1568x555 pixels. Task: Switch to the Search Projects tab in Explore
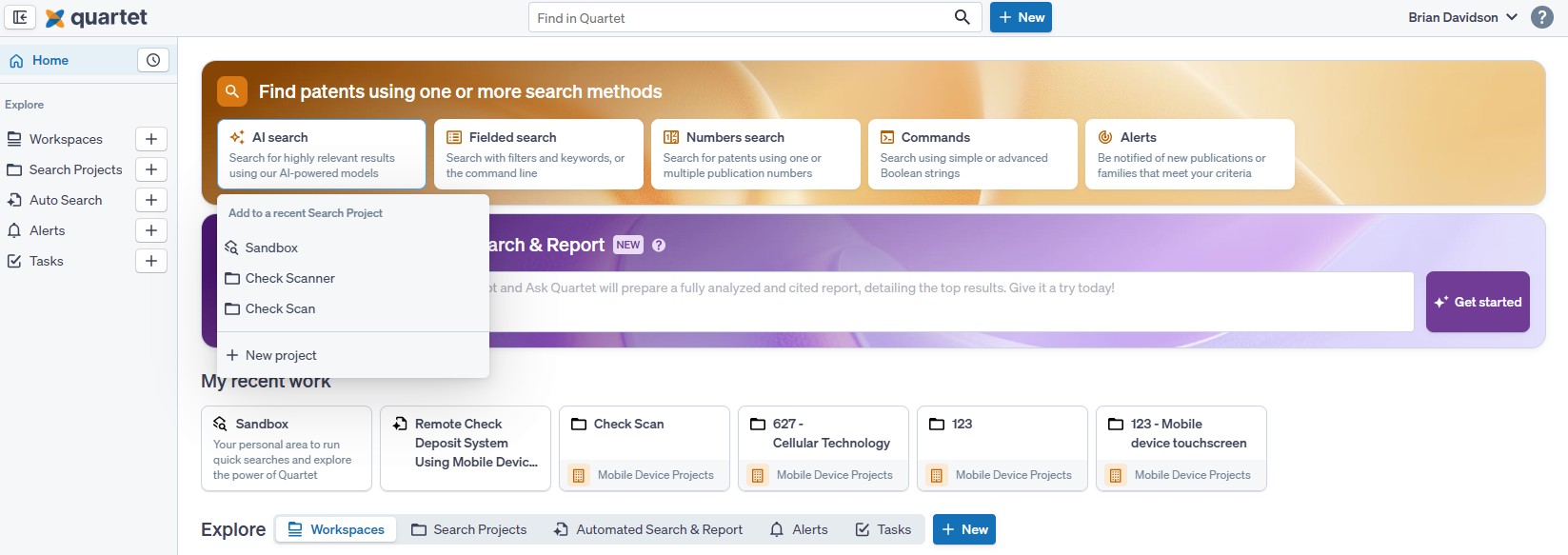[x=468, y=529]
